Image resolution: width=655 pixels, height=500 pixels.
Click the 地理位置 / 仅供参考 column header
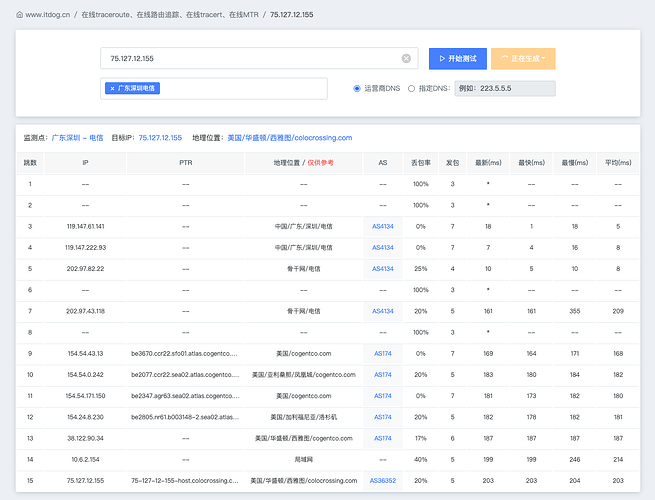pos(303,163)
